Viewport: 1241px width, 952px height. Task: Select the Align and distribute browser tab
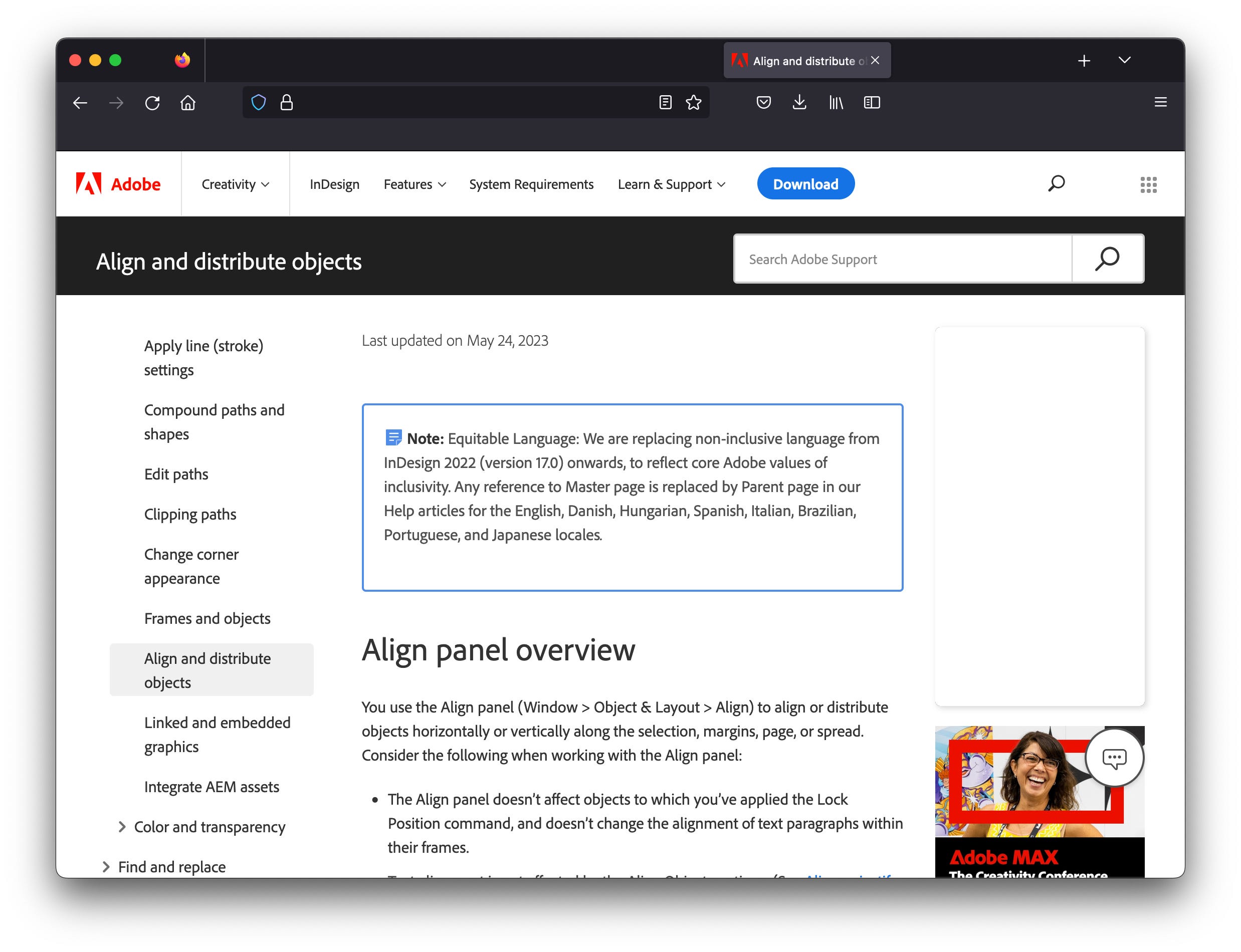(807, 61)
